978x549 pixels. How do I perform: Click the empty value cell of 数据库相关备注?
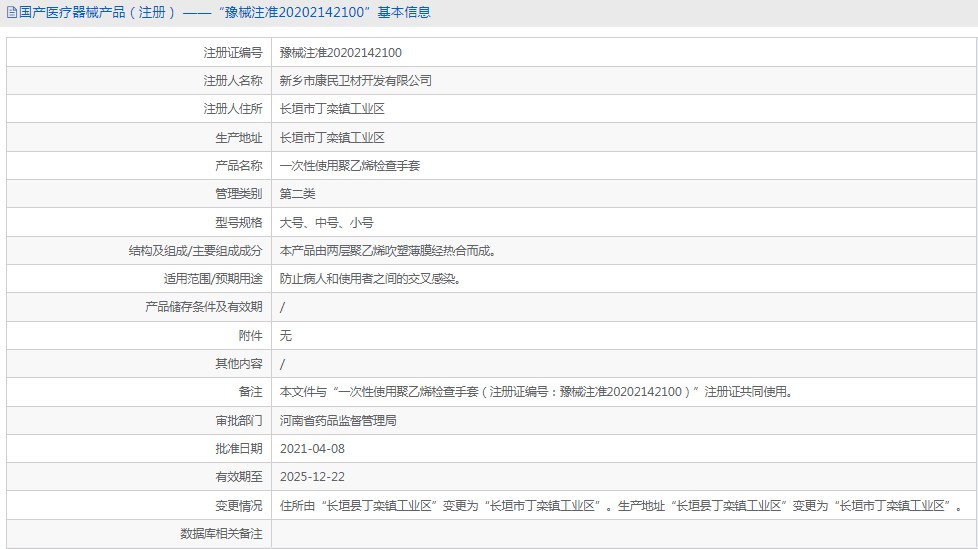pos(624,534)
